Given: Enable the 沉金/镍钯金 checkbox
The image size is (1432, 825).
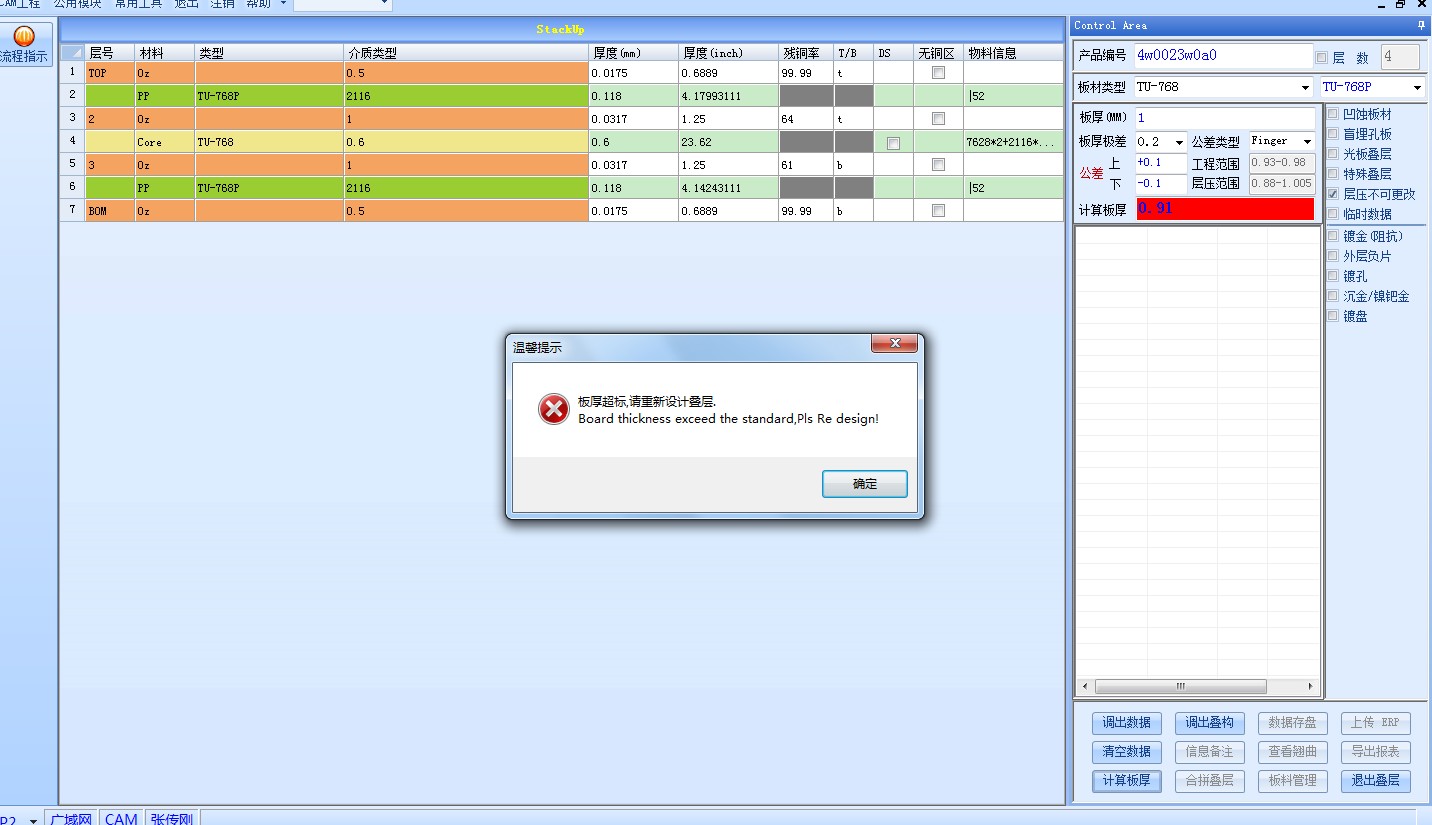Looking at the screenshot, I should pyautogui.click(x=1333, y=296).
